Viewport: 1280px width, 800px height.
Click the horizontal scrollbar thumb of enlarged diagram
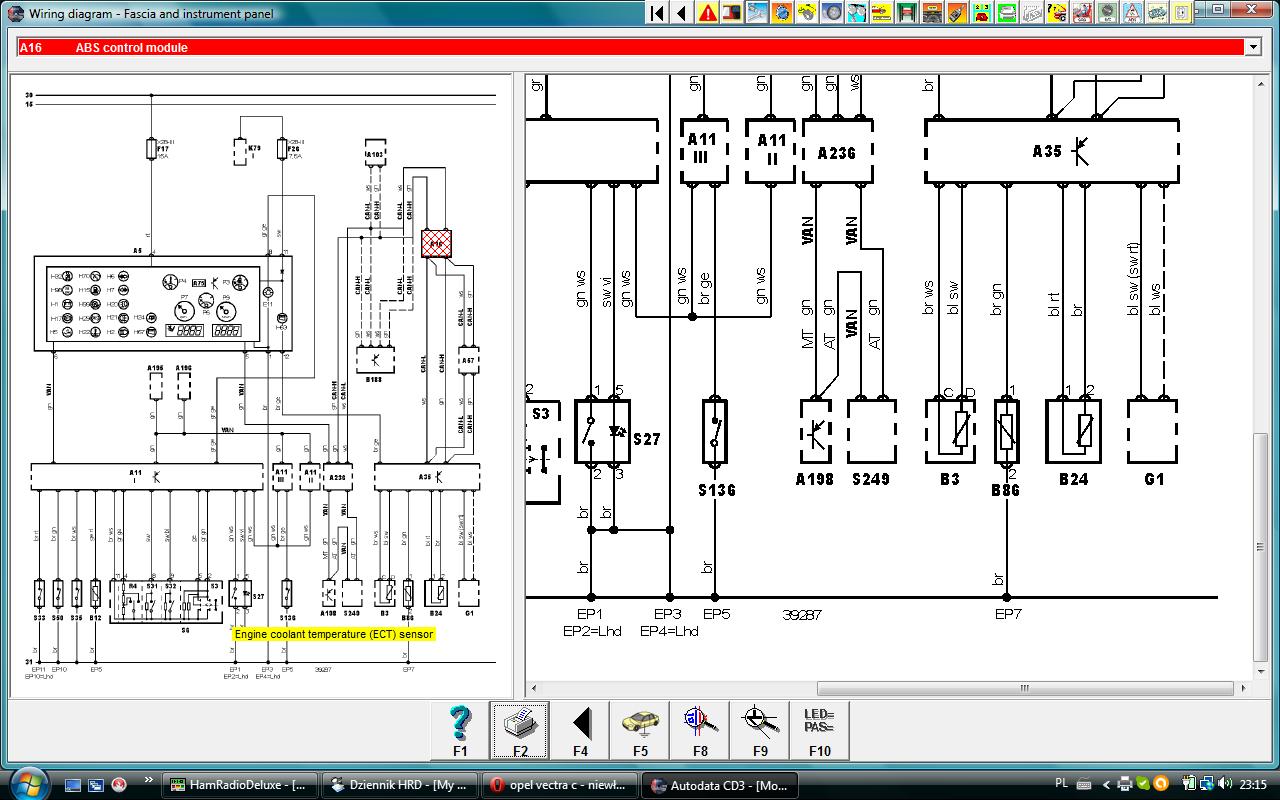[1025, 688]
